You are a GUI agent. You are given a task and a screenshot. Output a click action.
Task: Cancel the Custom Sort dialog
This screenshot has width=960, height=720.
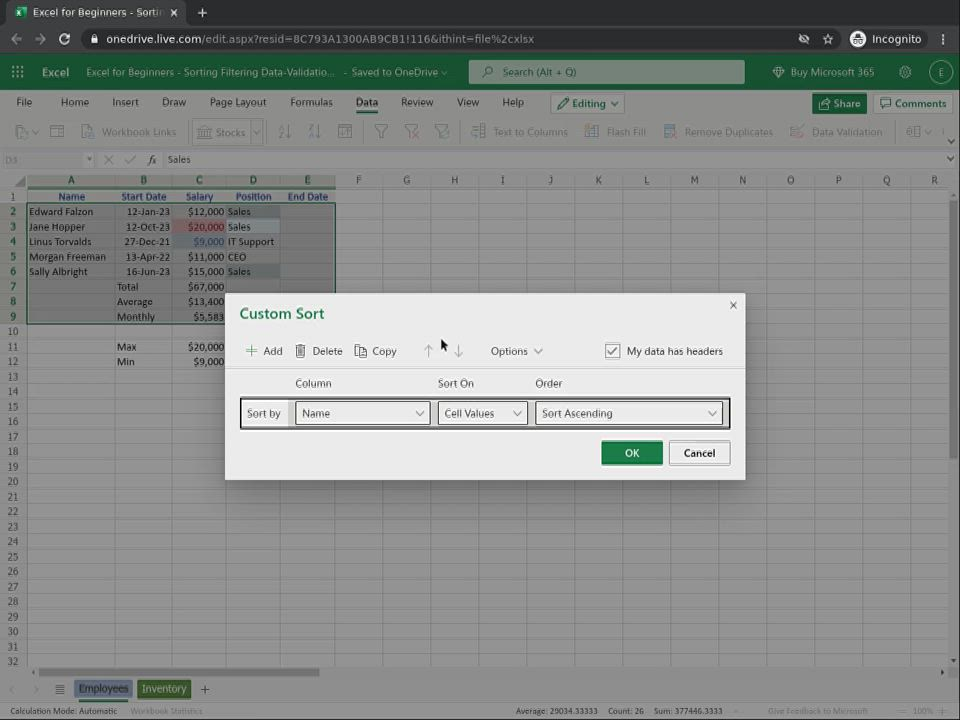[x=699, y=453]
